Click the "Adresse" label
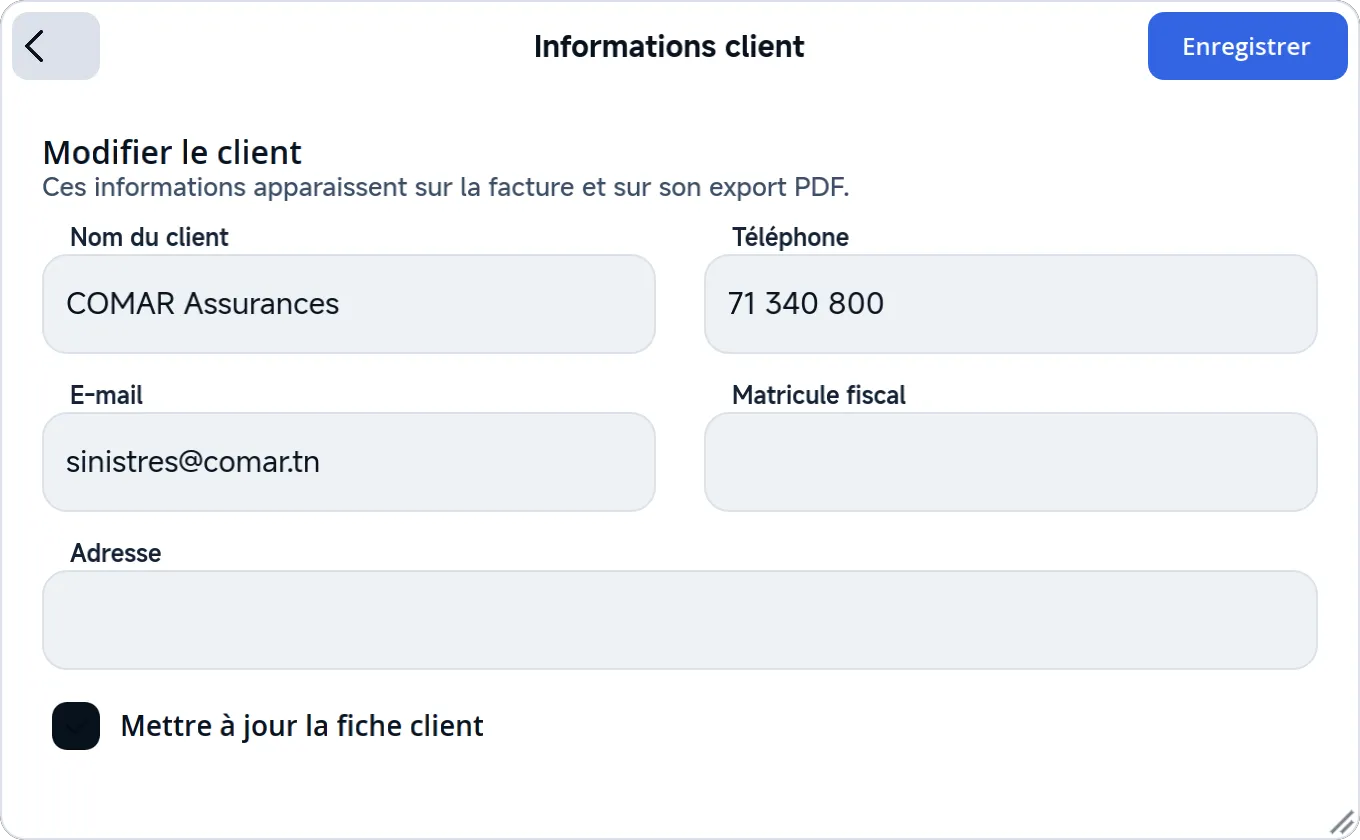 point(116,553)
